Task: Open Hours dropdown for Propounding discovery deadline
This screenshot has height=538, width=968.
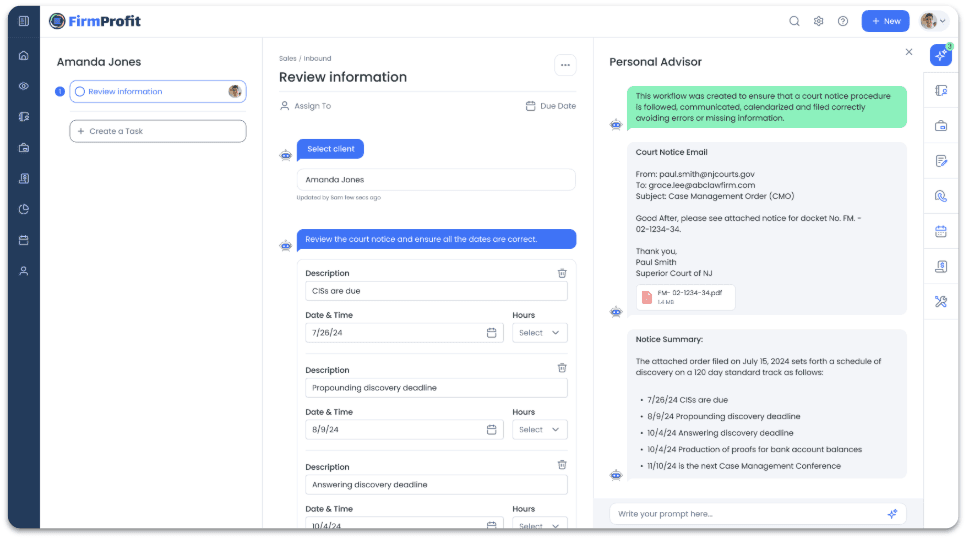Action: [x=539, y=429]
